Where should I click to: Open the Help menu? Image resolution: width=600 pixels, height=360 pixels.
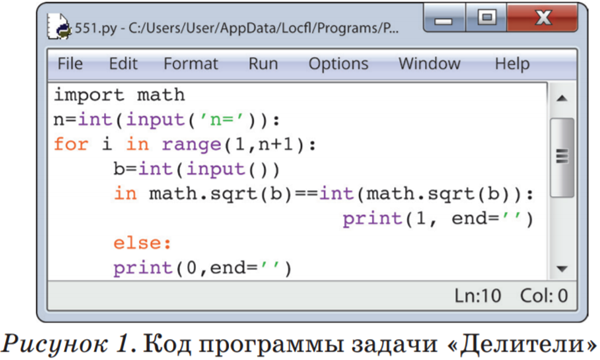pyautogui.click(x=512, y=64)
